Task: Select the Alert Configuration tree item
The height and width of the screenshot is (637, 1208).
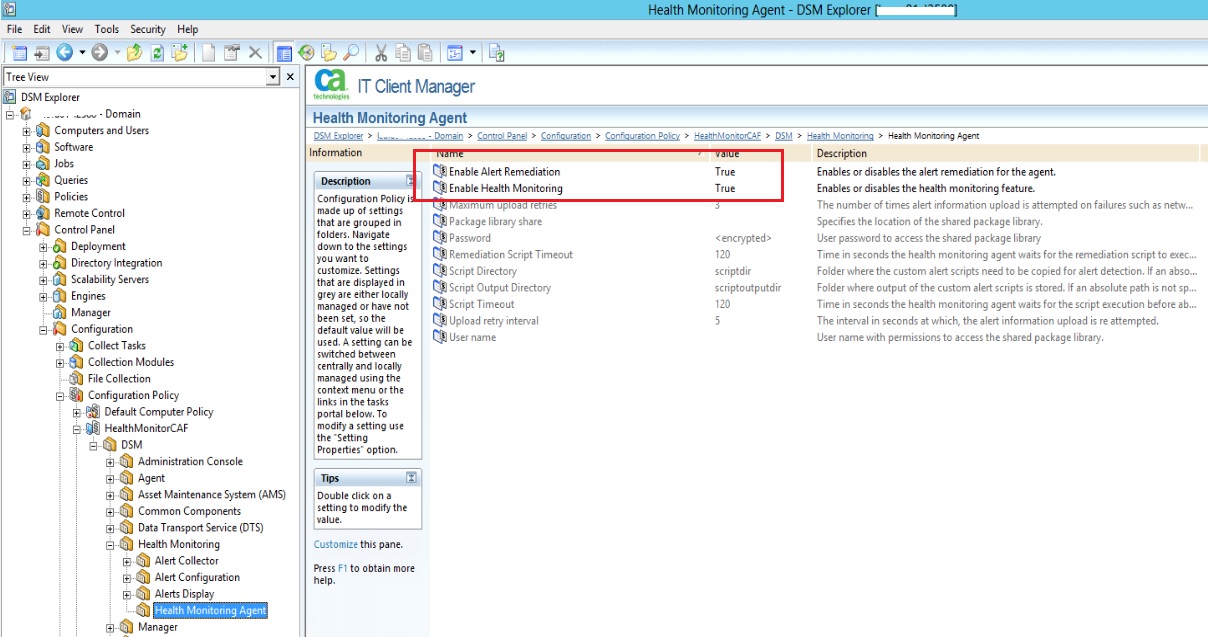Action: click(x=197, y=578)
